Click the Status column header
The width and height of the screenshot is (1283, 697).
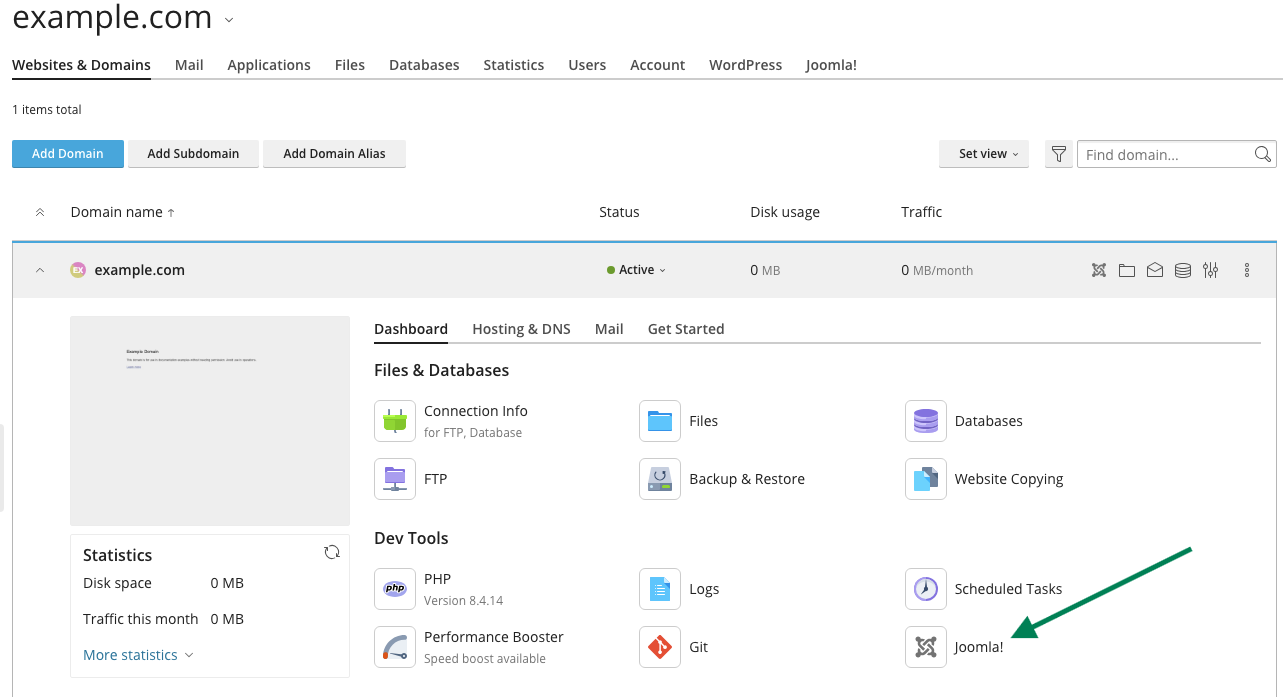619,212
